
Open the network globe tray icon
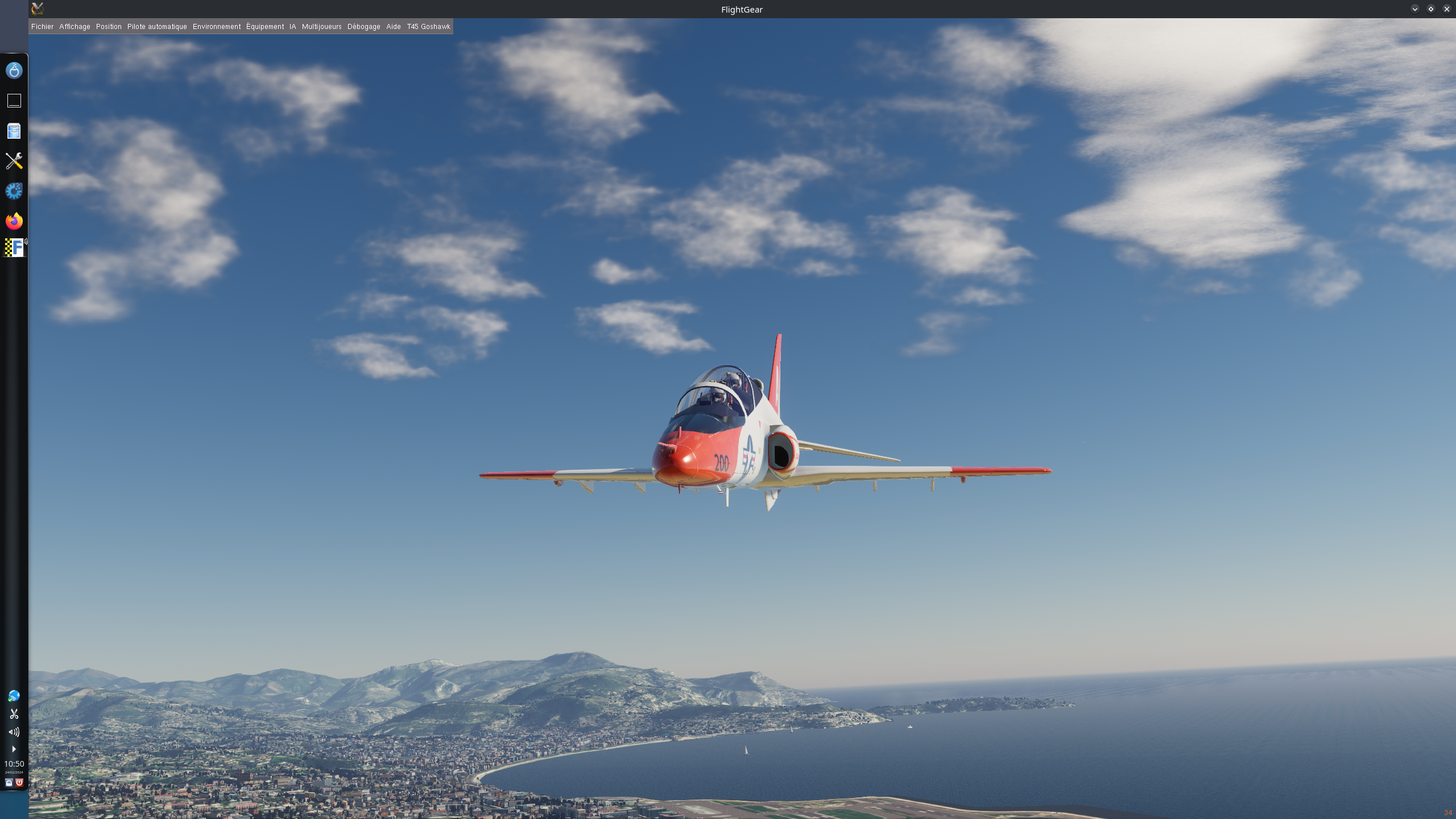pyautogui.click(x=14, y=696)
